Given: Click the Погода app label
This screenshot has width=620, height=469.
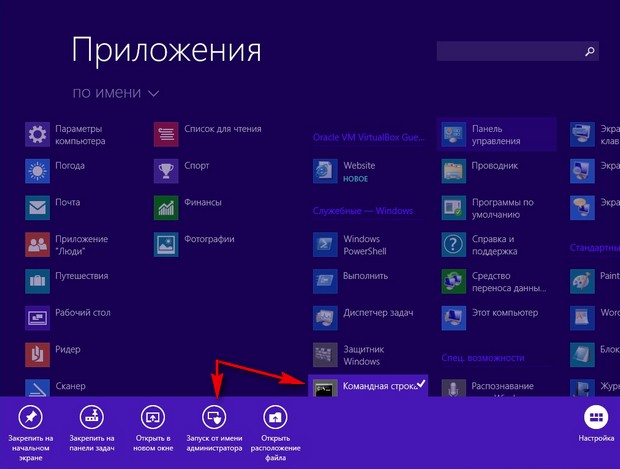Looking at the screenshot, I should (70, 165).
